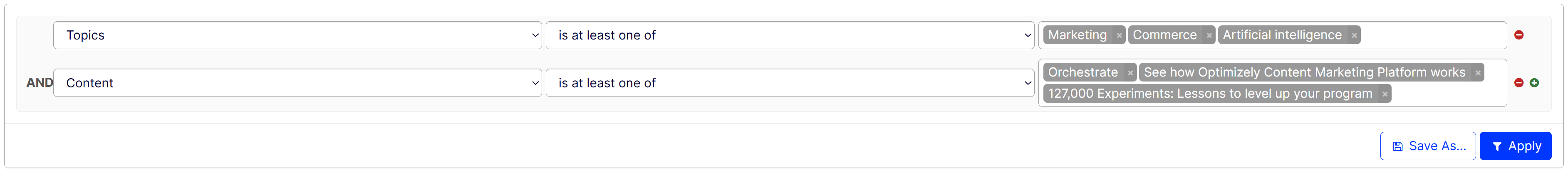Image resolution: width=1568 pixels, height=173 pixels.
Task: Remove the Marketing topic tag
Action: pos(1119,36)
